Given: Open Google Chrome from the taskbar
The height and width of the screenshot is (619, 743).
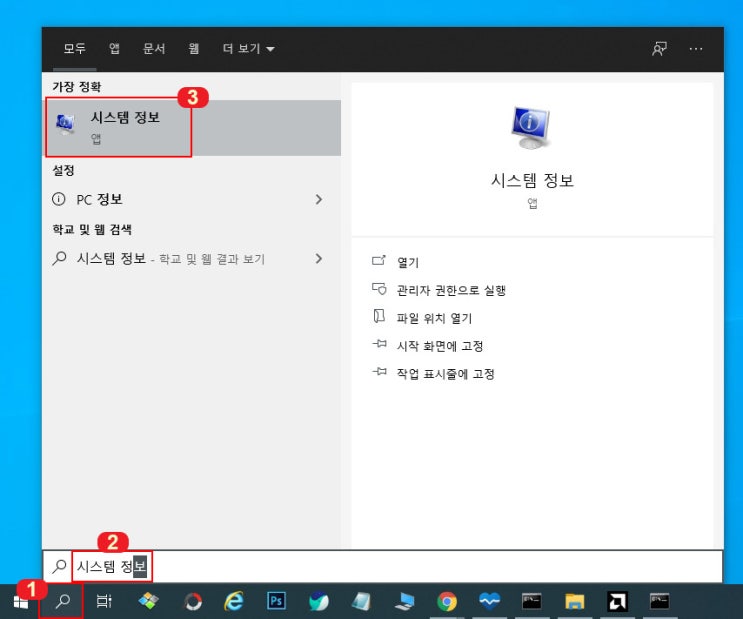Looking at the screenshot, I should pyautogui.click(x=447, y=601).
